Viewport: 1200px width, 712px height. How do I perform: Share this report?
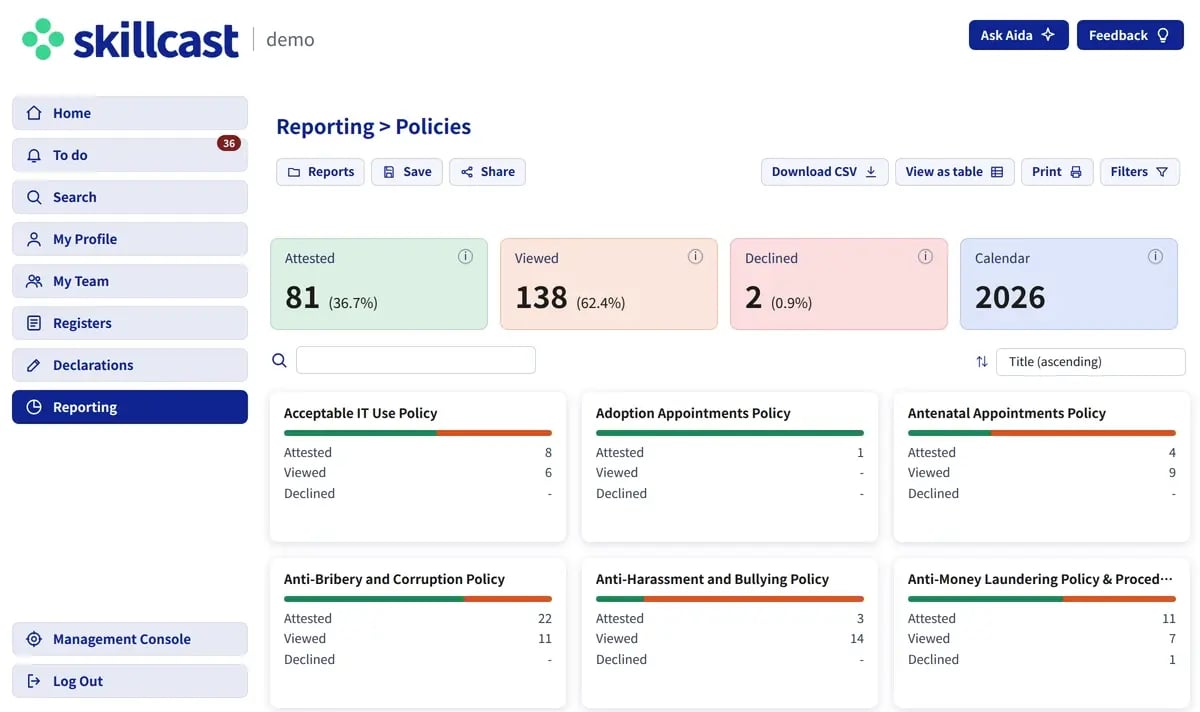[x=487, y=172]
